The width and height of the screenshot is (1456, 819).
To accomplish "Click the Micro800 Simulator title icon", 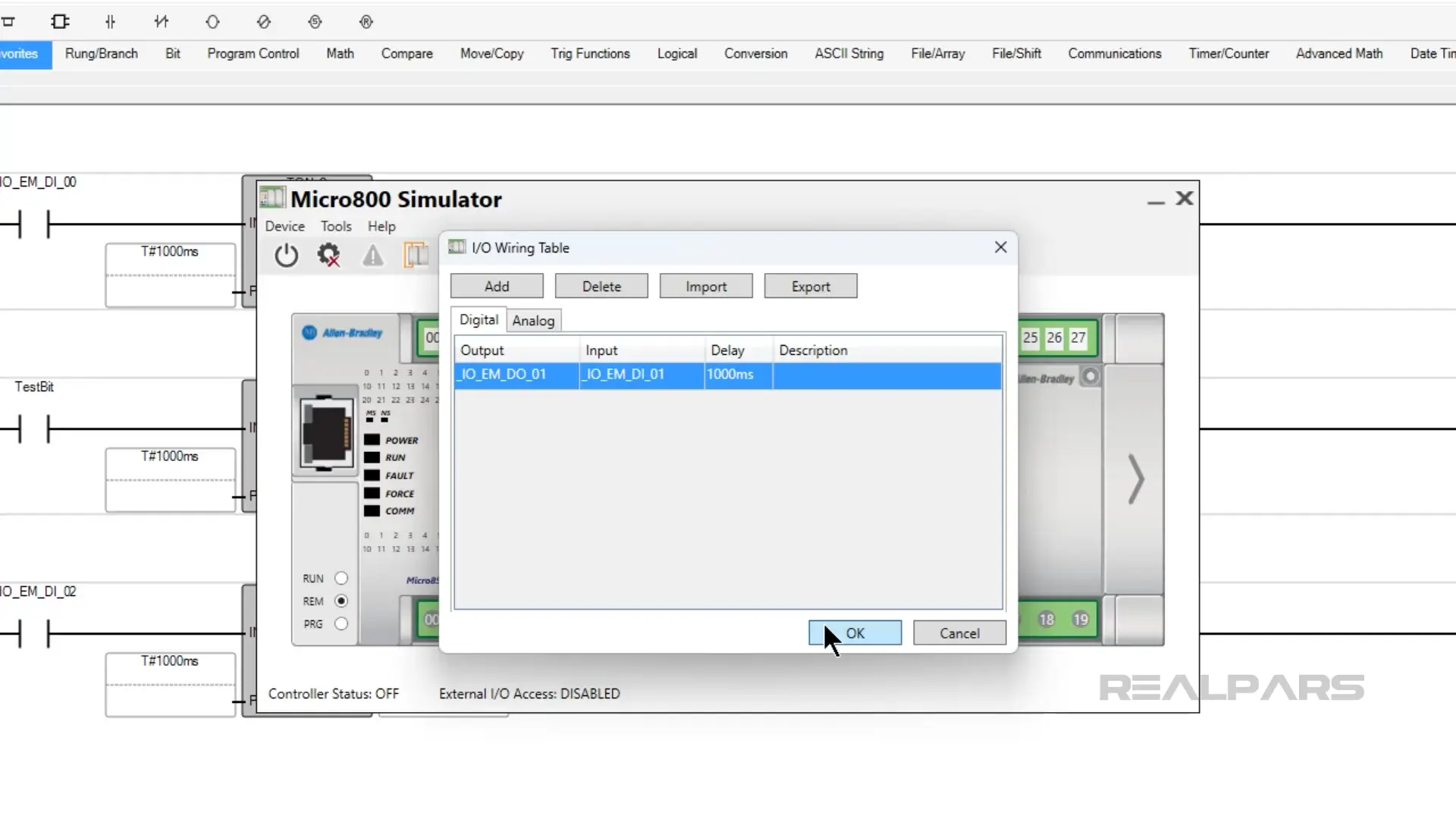I will [272, 199].
